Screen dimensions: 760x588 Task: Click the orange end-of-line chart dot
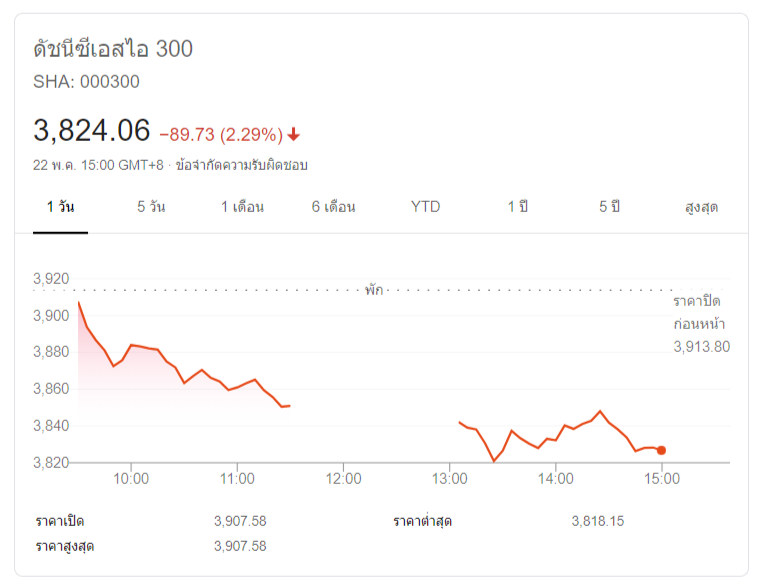pos(661,450)
